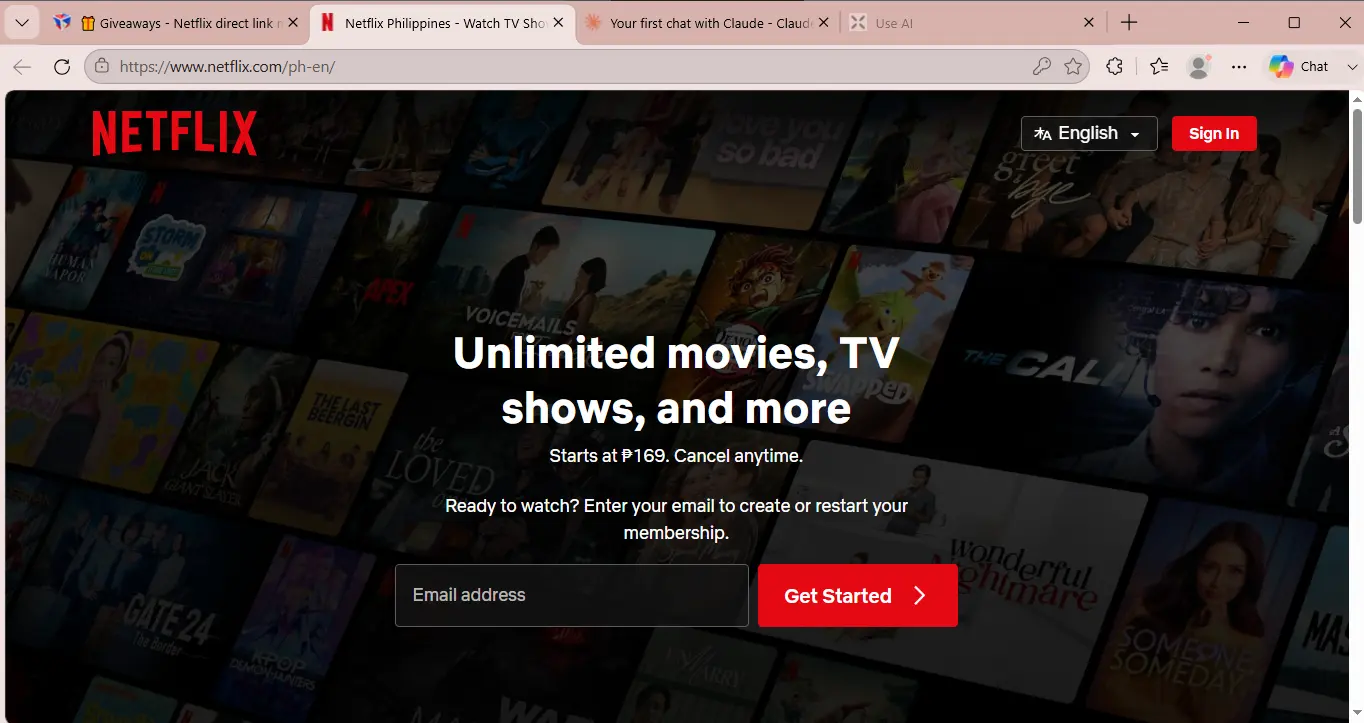Click the Sign In button
Screen dimensions: 1364x723
[1214, 133]
